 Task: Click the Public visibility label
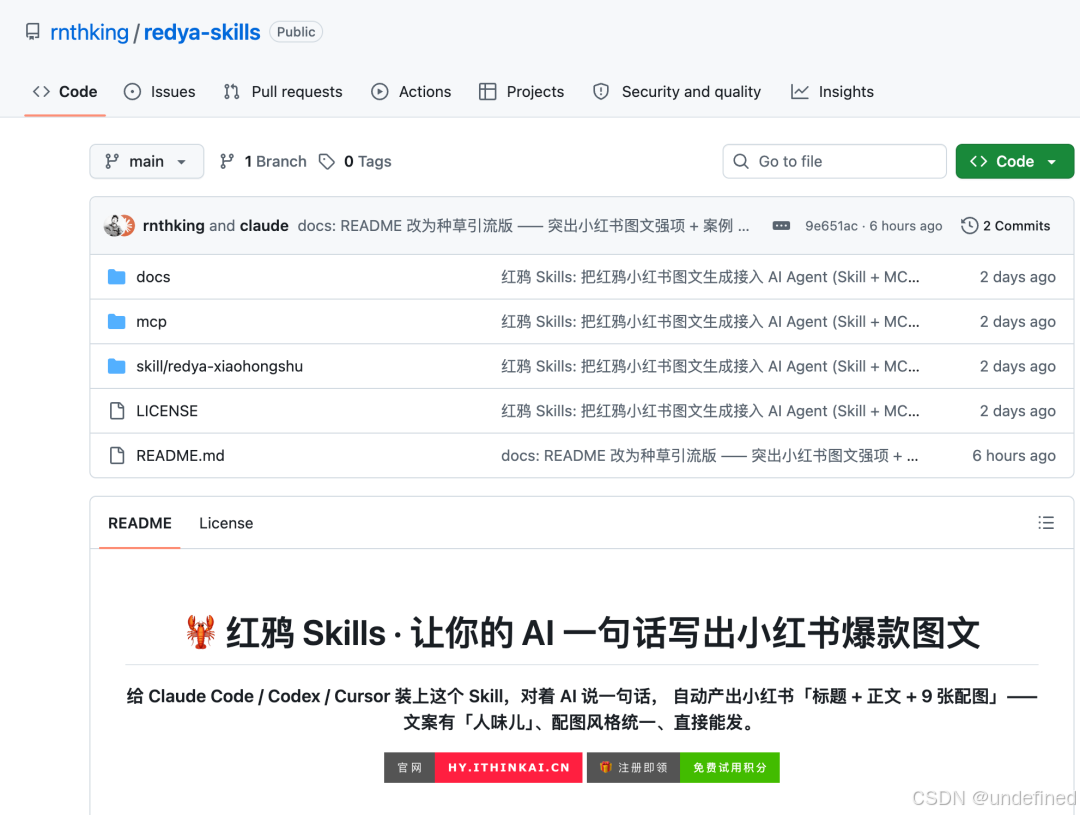(296, 32)
